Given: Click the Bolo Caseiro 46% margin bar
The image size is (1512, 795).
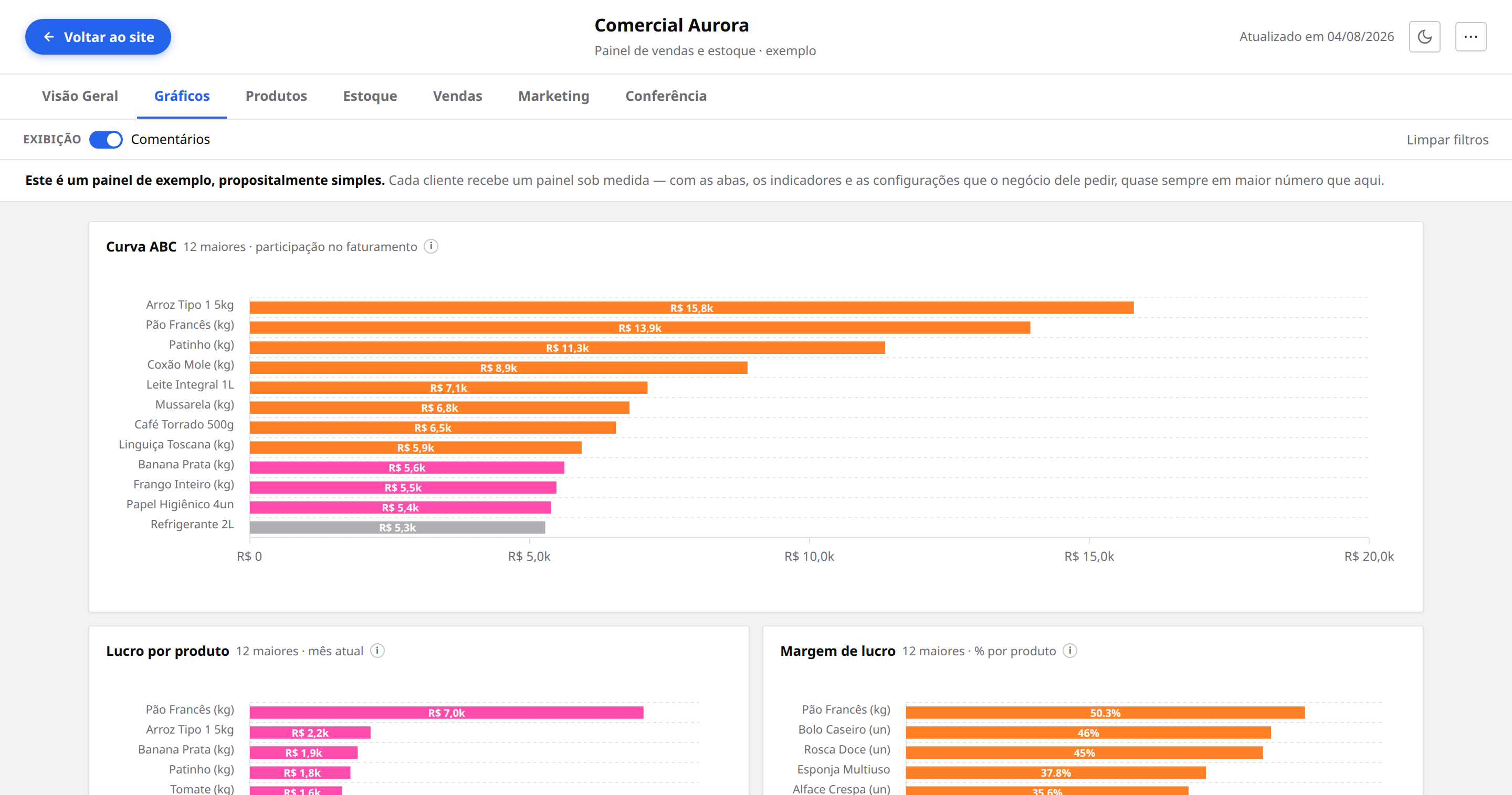Looking at the screenshot, I should click(1088, 732).
